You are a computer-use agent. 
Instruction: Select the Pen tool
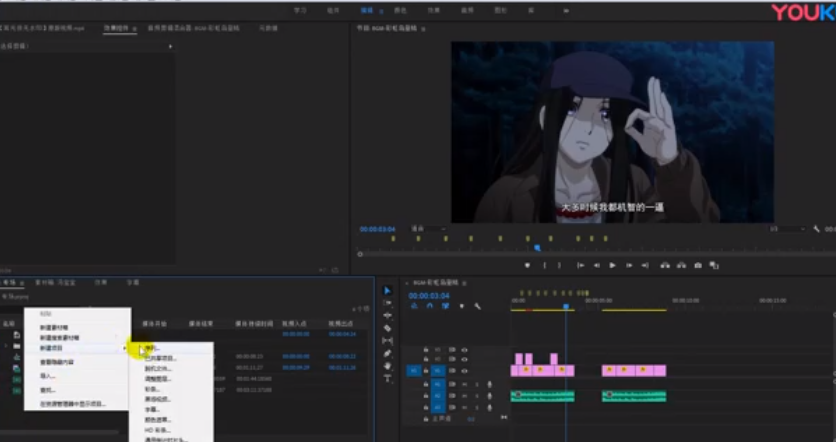388,353
